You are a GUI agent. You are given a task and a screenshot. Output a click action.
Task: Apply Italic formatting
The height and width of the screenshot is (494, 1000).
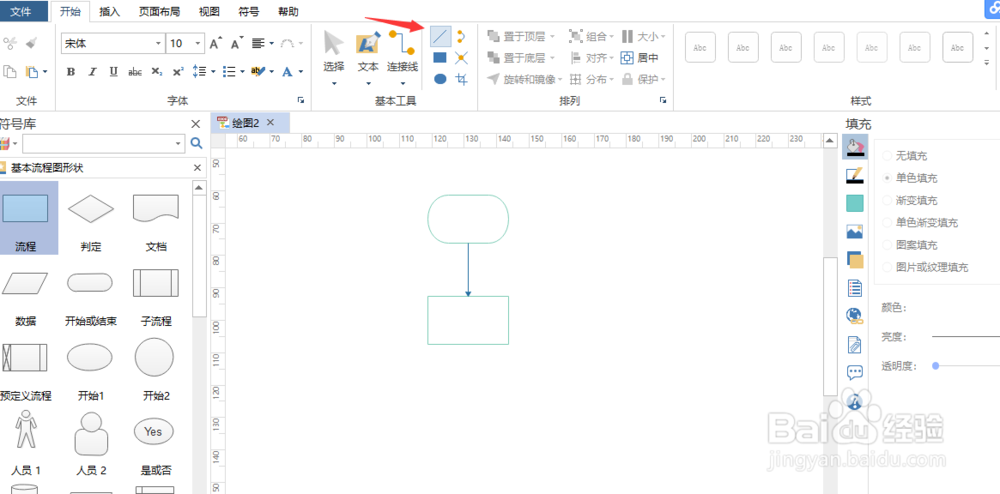pos(92,71)
